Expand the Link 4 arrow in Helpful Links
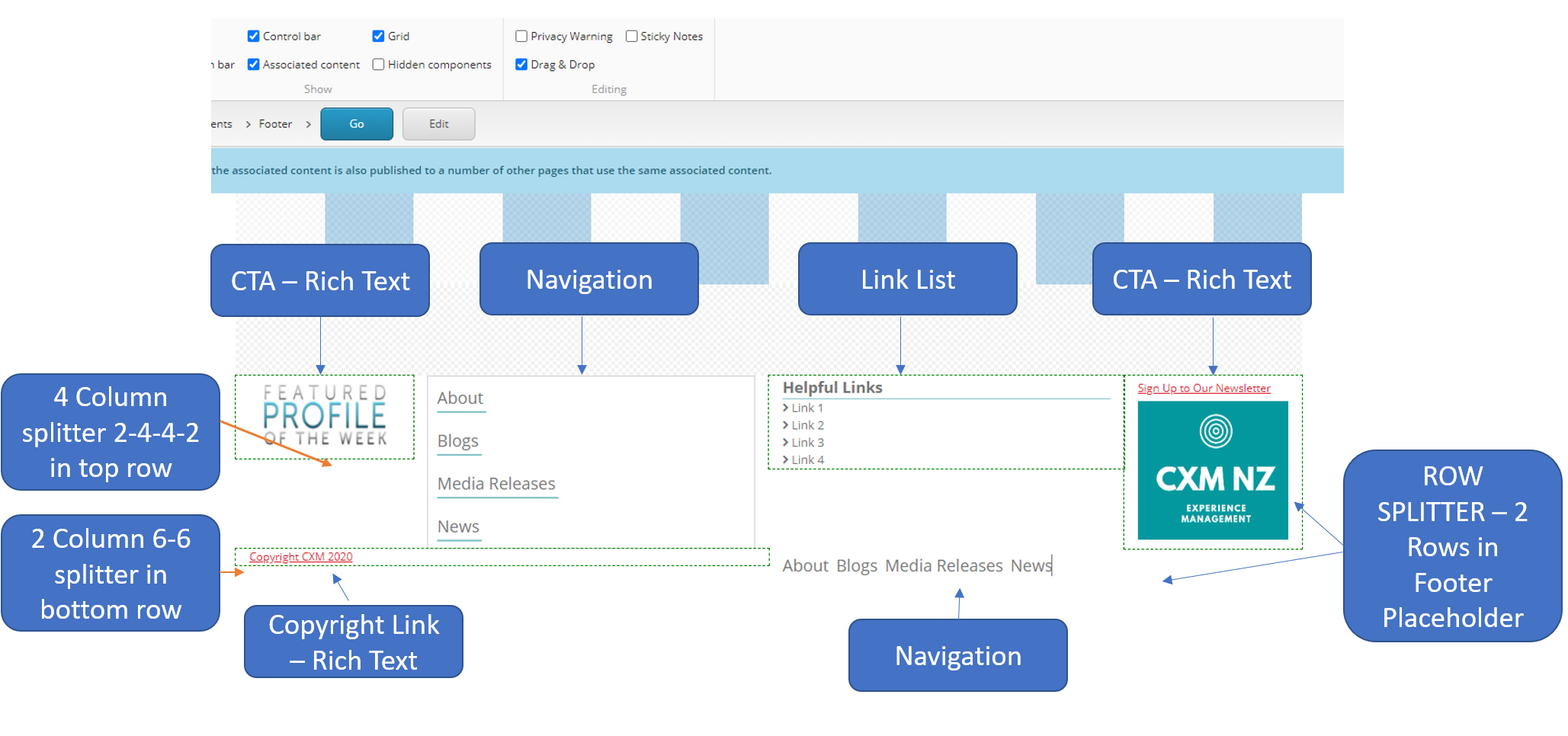Screen dimensions: 1568x736 click(x=787, y=459)
